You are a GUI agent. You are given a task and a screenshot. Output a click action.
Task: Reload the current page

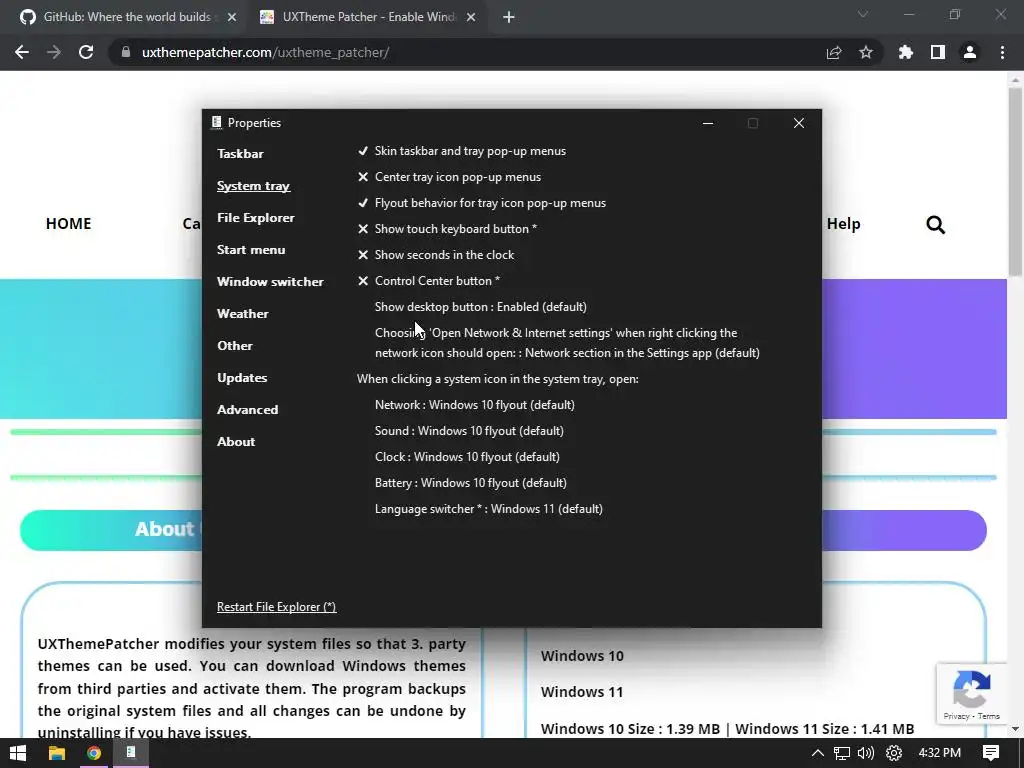(x=86, y=52)
